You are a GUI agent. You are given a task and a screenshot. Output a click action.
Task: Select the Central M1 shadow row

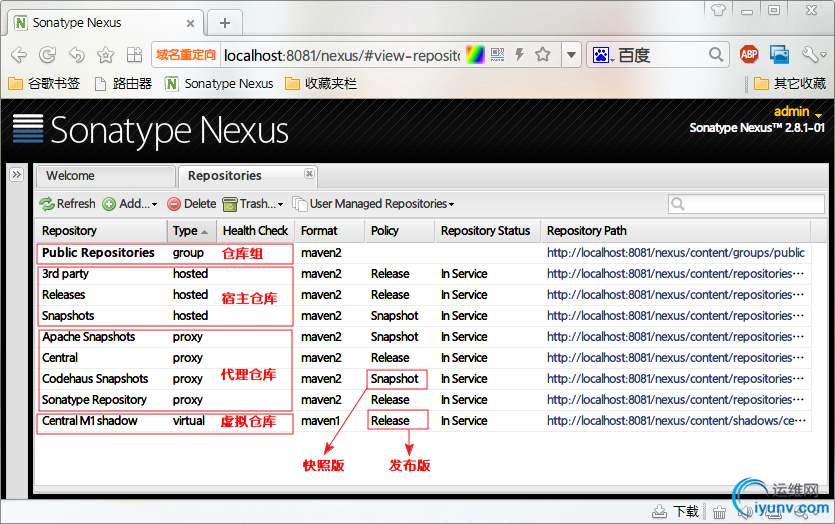[x=423, y=421]
